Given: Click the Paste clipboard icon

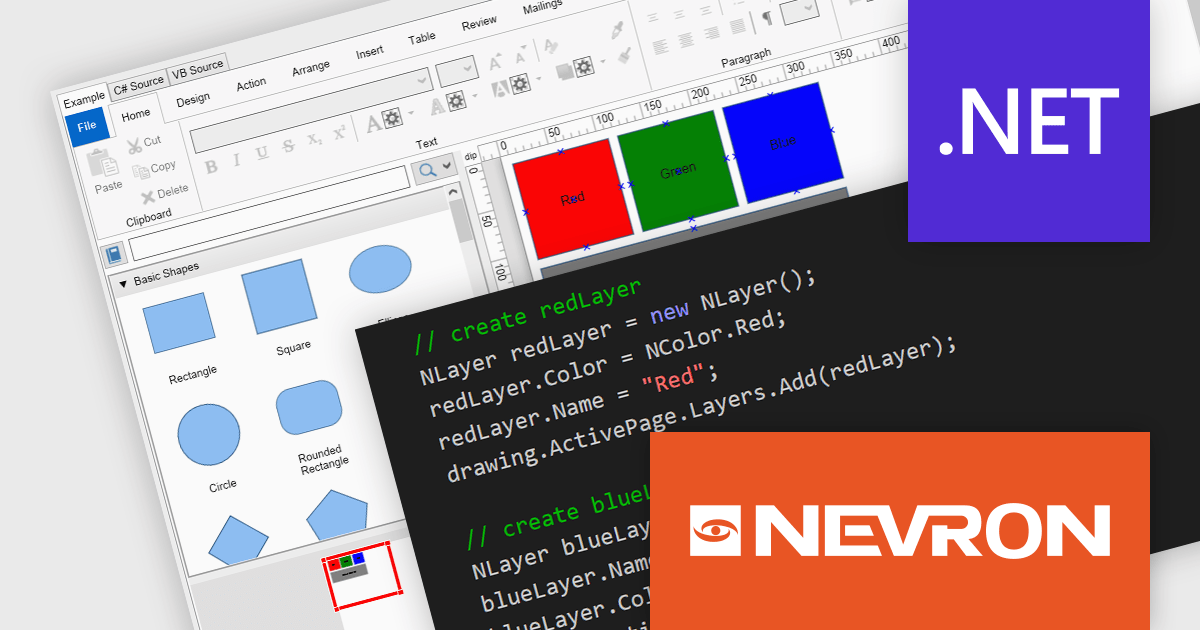Looking at the screenshot, I should coord(103,164).
